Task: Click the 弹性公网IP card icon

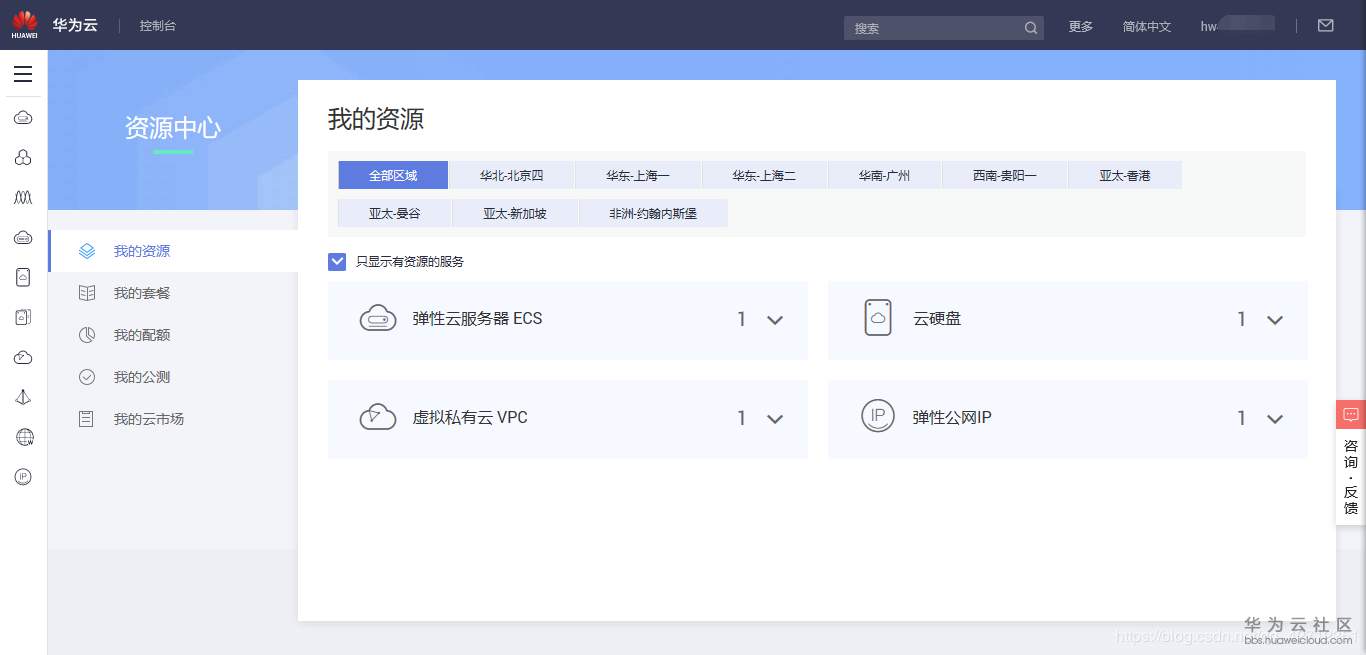Action: coord(878,416)
